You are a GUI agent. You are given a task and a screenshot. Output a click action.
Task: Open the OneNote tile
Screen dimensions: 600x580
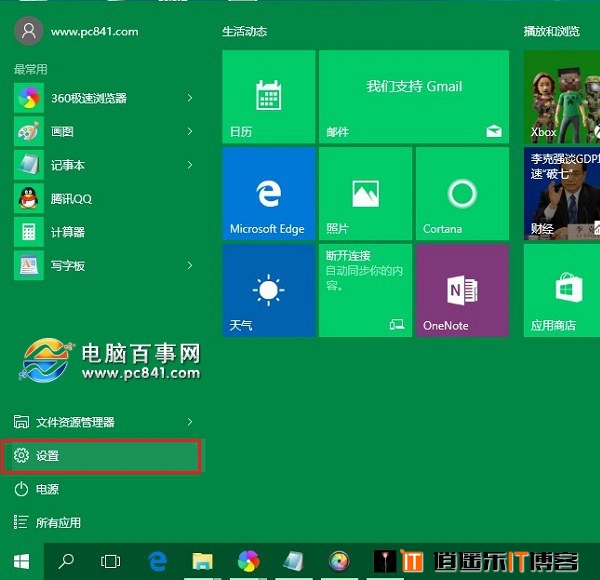462,291
